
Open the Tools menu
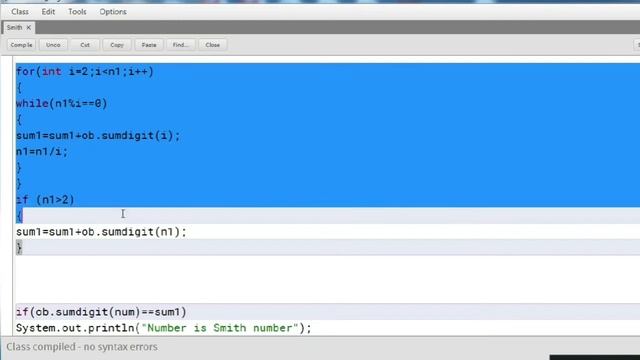pos(77,12)
